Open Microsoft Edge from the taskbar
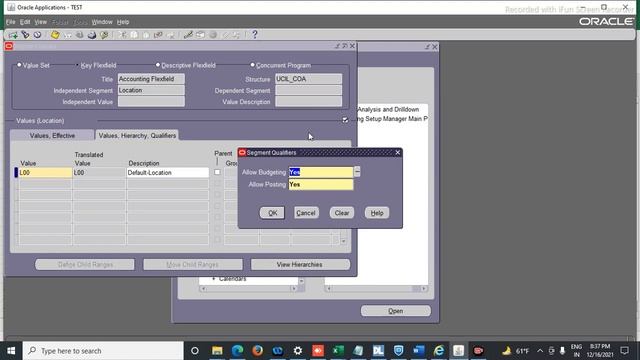Screen dimensions: 640x360 [237, 351]
